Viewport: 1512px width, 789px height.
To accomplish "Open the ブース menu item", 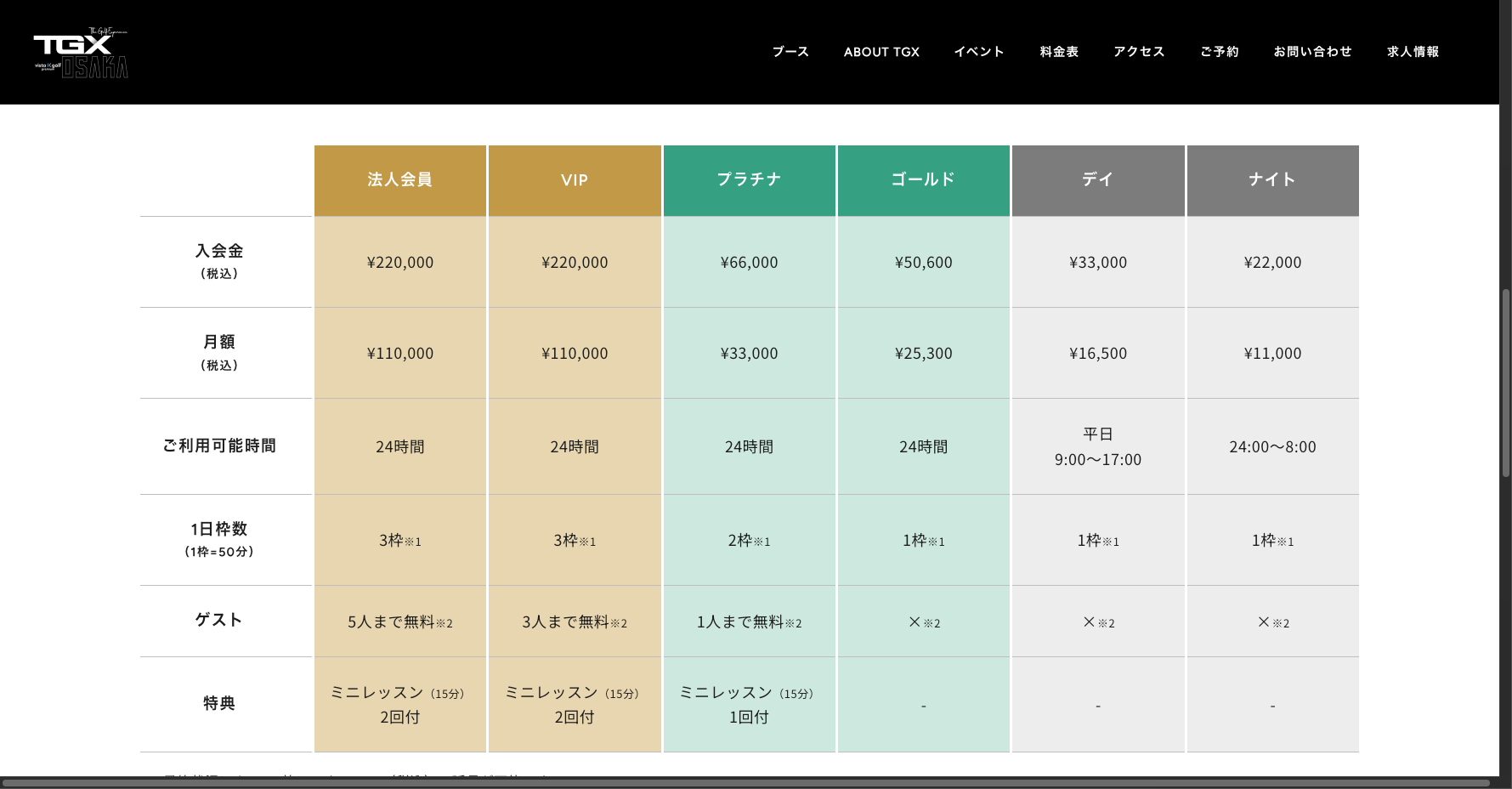I will (x=790, y=52).
